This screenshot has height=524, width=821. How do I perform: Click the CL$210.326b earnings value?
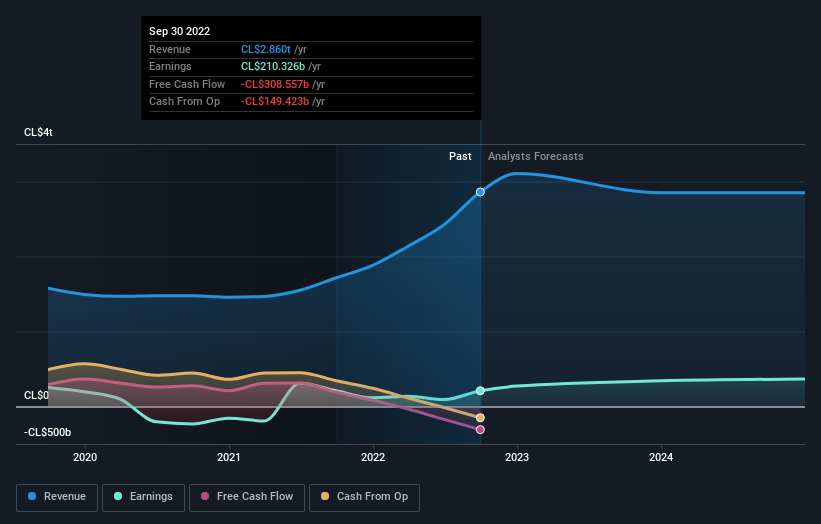(273, 66)
